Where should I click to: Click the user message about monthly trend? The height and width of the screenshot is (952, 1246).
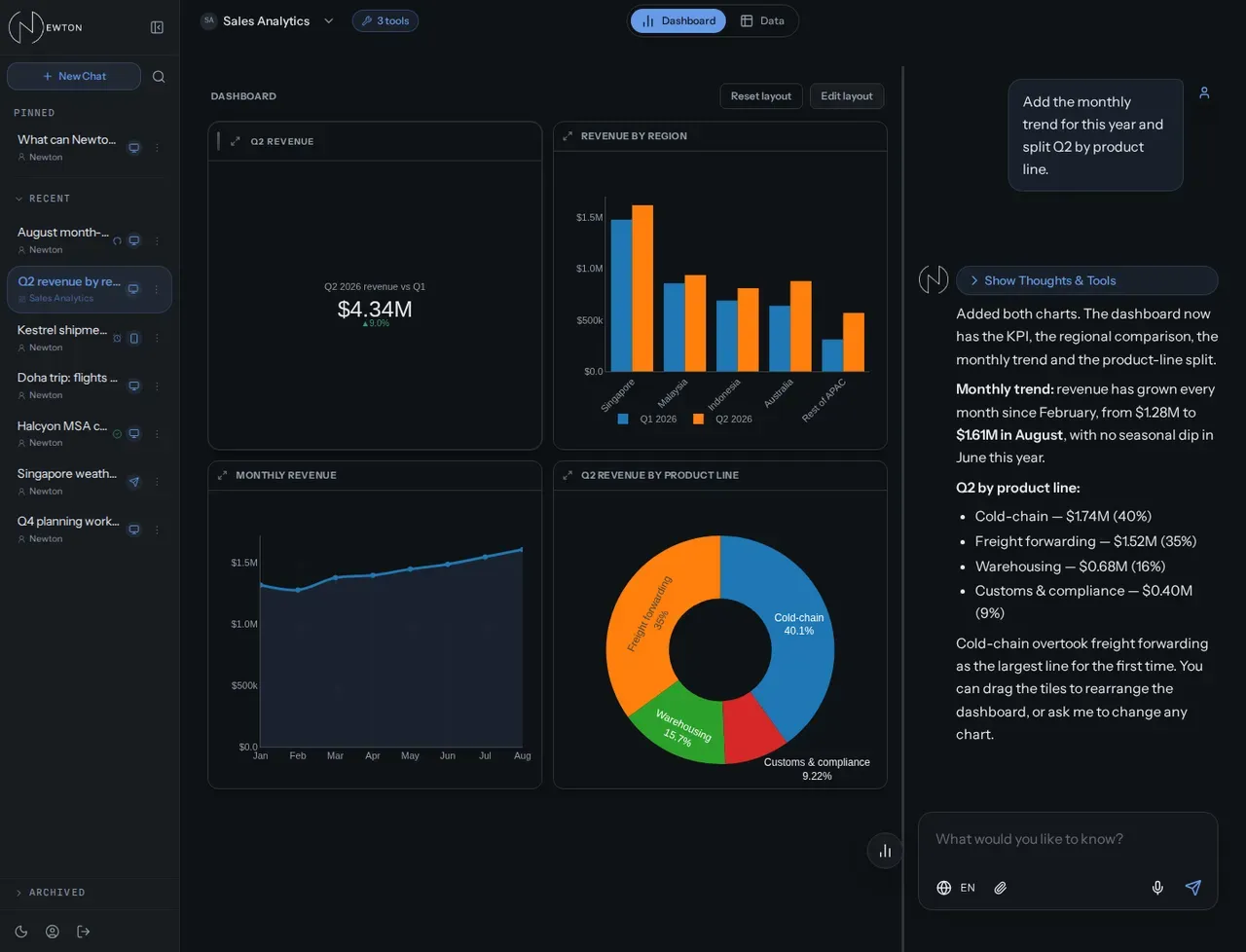[1095, 135]
